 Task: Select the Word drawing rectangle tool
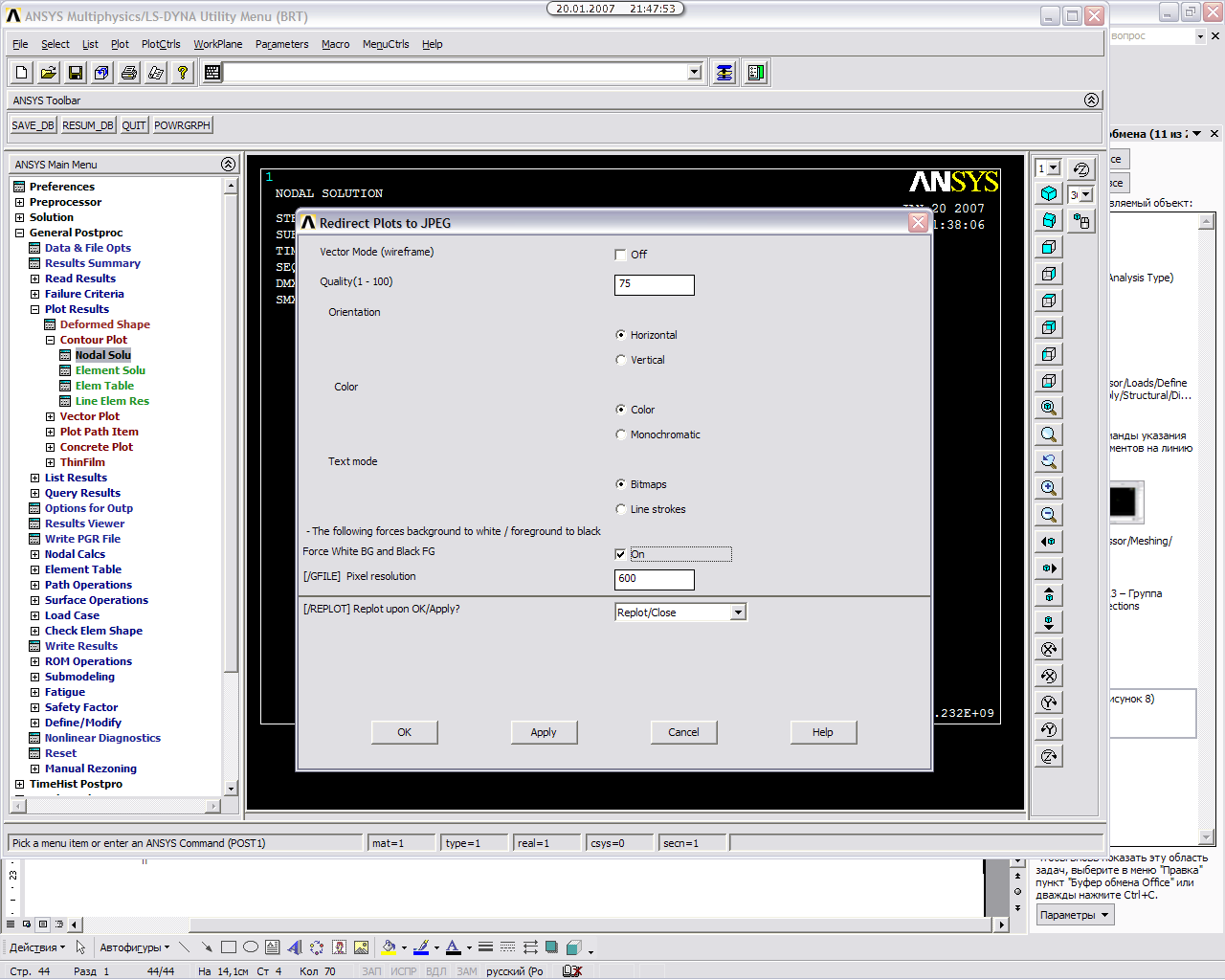pyautogui.click(x=229, y=947)
